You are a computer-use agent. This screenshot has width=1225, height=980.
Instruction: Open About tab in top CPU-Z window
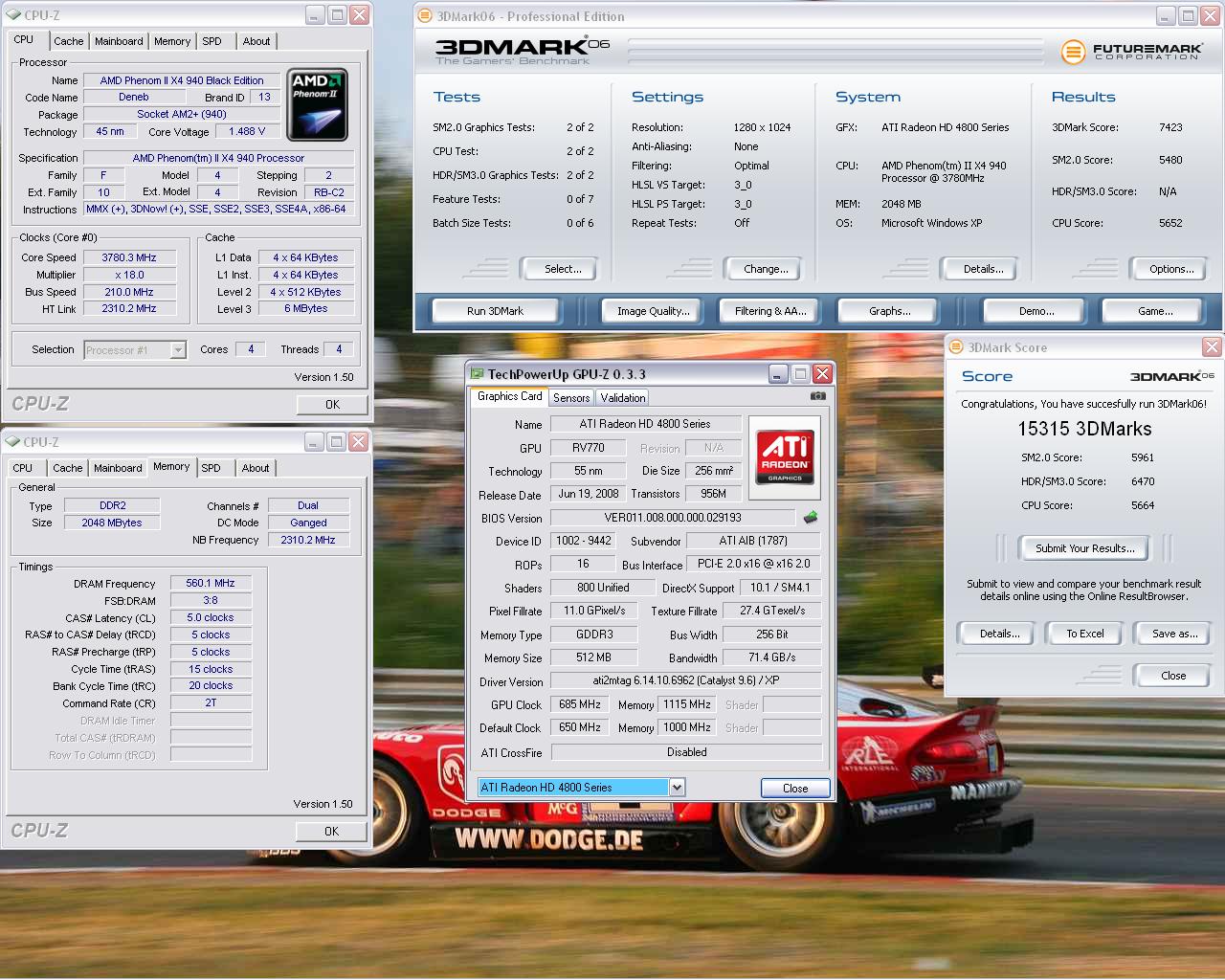pyautogui.click(x=256, y=41)
